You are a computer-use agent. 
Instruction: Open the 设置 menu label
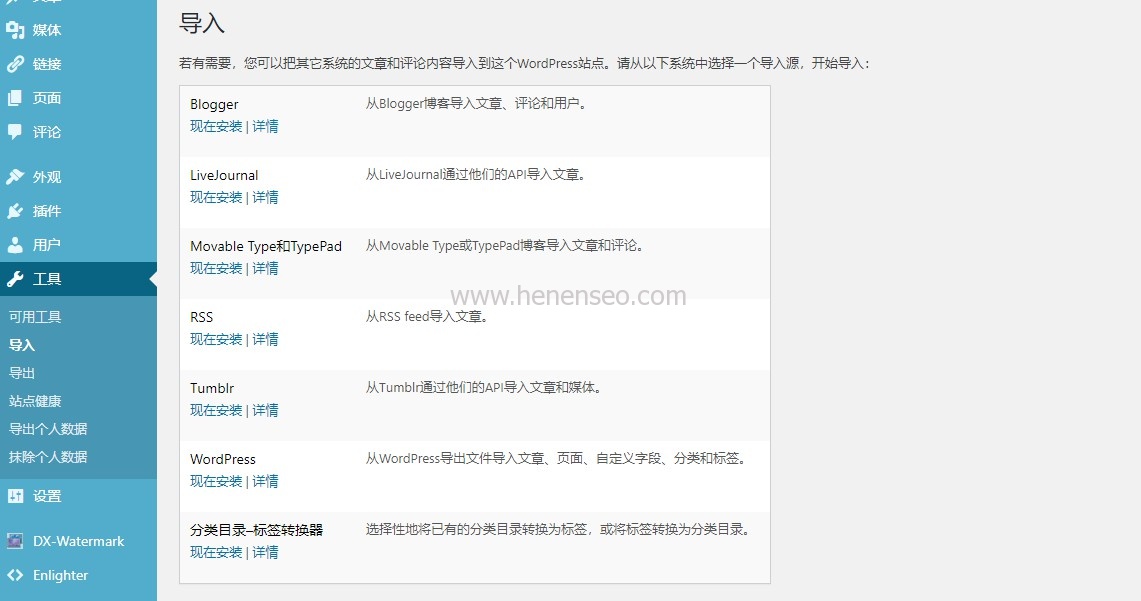(47, 496)
